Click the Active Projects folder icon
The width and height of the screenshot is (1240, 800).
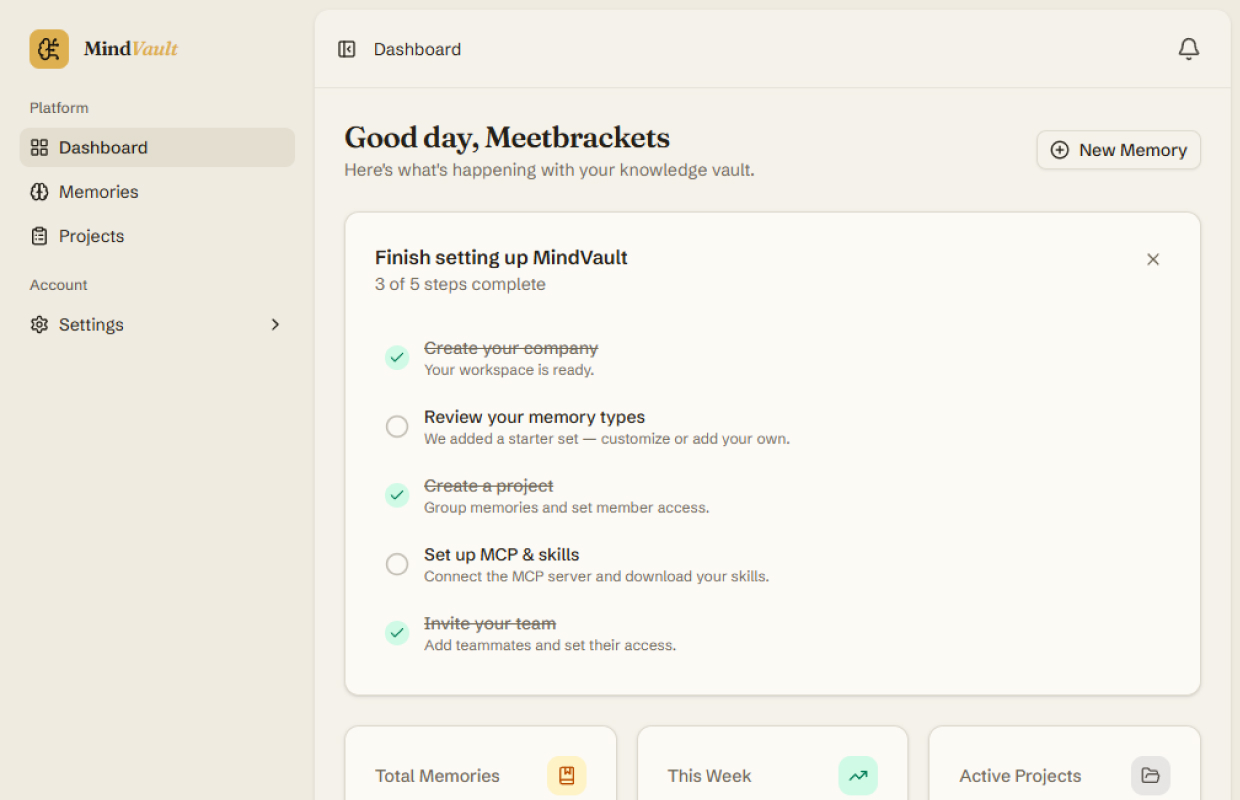click(x=1150, y=776)
